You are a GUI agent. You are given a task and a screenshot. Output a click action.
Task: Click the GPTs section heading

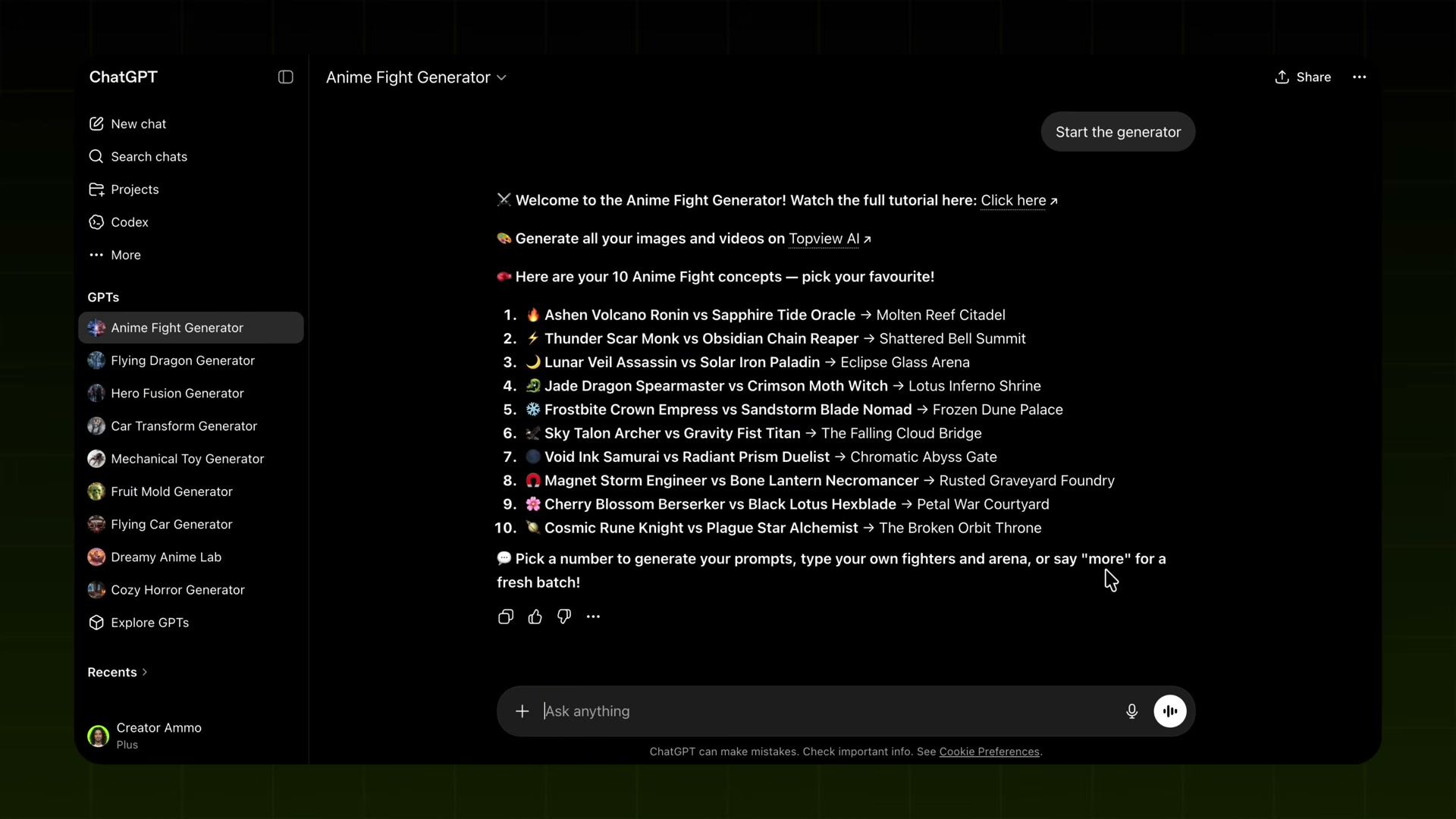tap(103, 297)
